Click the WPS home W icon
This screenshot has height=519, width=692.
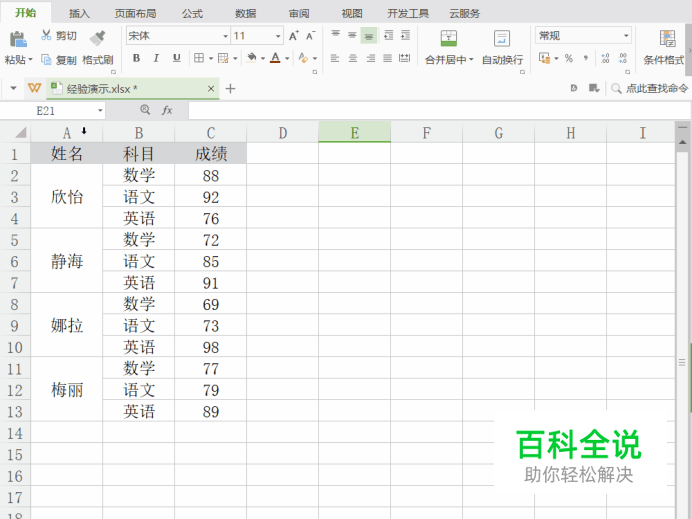tap(34, 88)
